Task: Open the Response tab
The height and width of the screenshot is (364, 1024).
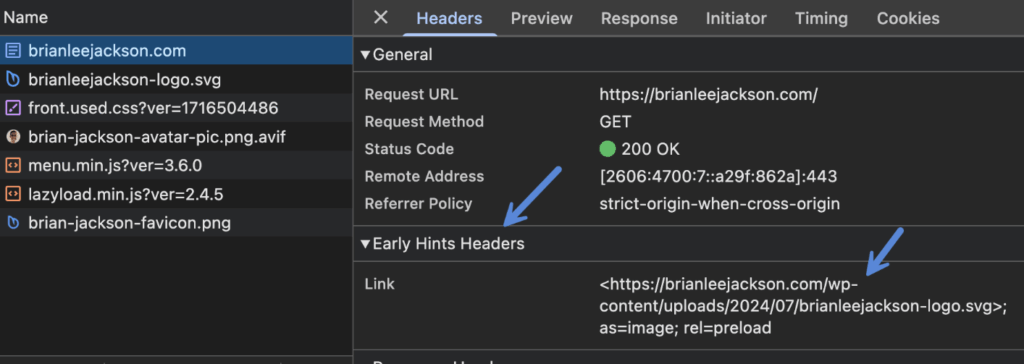Action: click(639, 19)
